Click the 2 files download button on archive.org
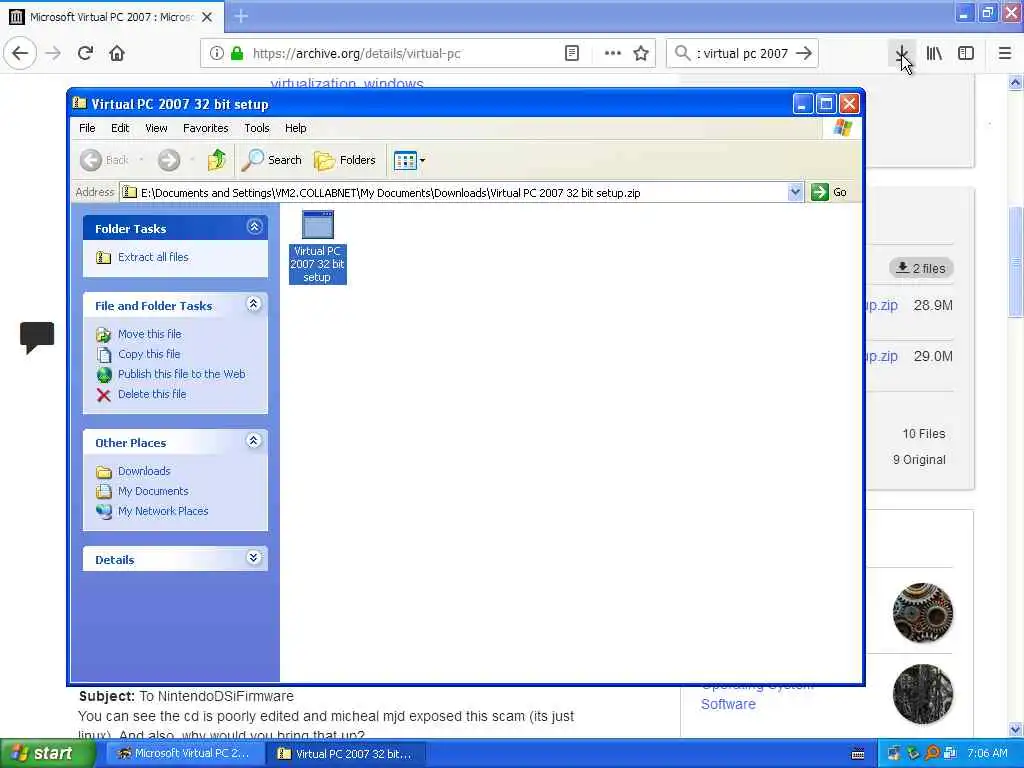1024x768 pixels. [921, 268]
